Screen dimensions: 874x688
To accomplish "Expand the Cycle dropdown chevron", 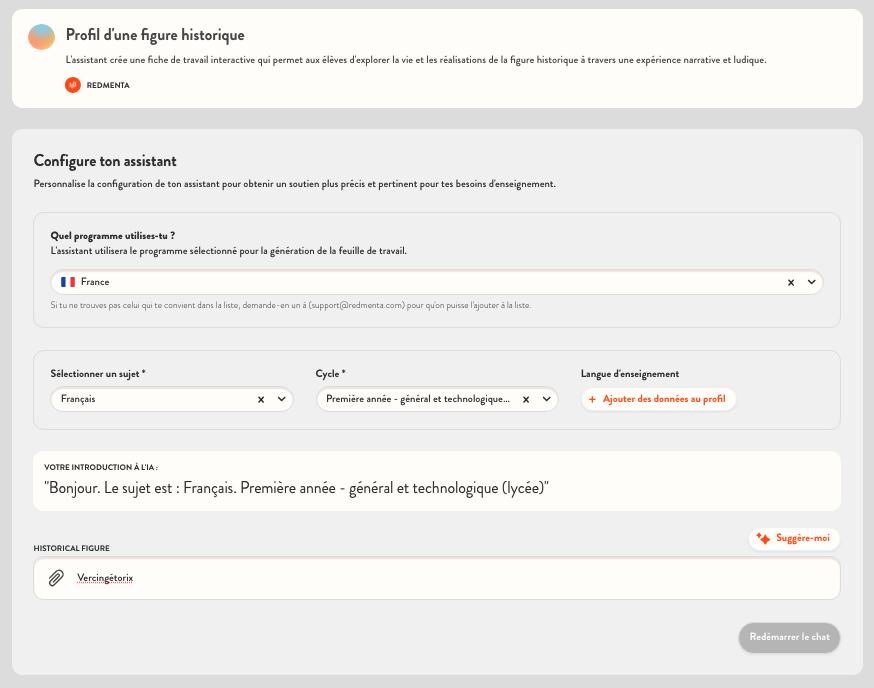I will click(546, 399).
